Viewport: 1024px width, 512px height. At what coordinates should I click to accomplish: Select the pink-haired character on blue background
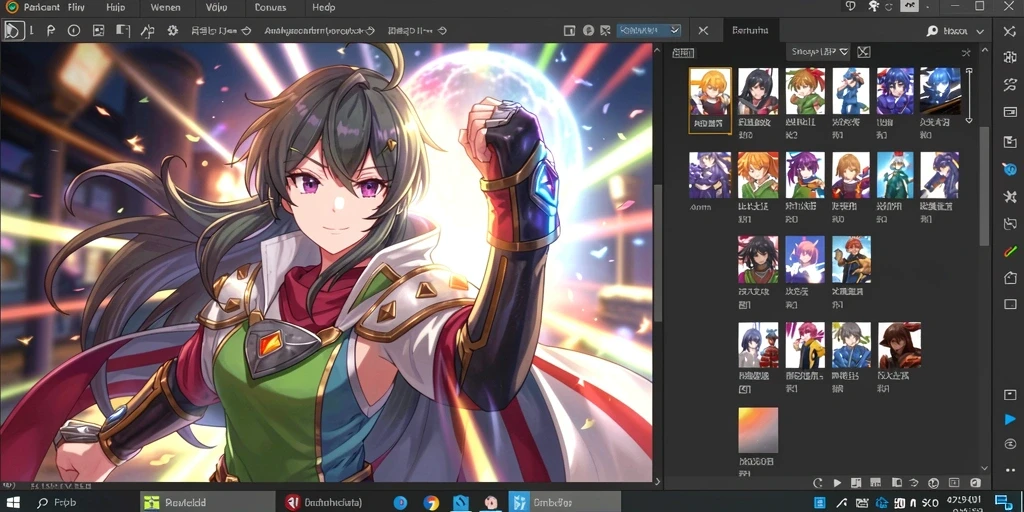[805, 259]
